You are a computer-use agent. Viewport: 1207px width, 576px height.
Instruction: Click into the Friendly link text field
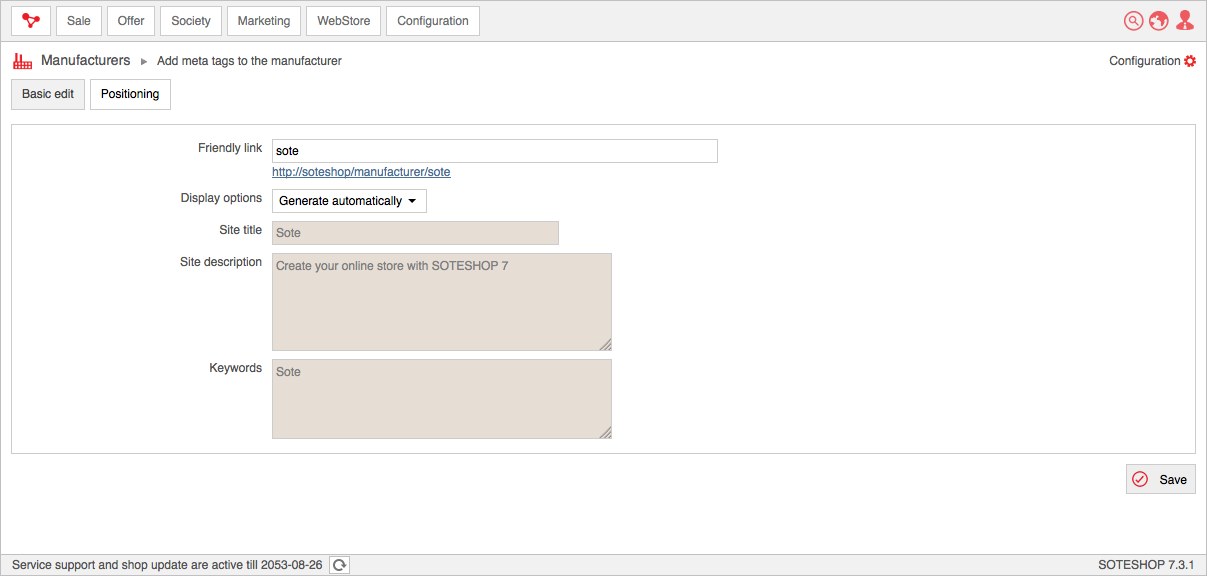494,151
